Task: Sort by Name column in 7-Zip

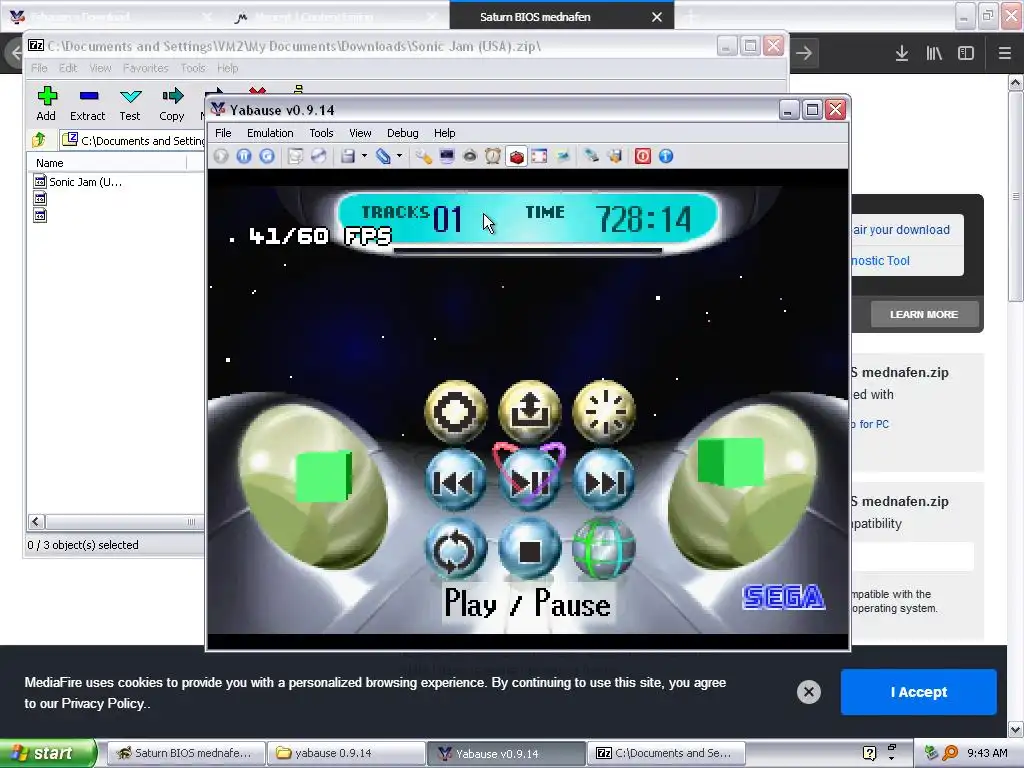Action: coord(106,163)
